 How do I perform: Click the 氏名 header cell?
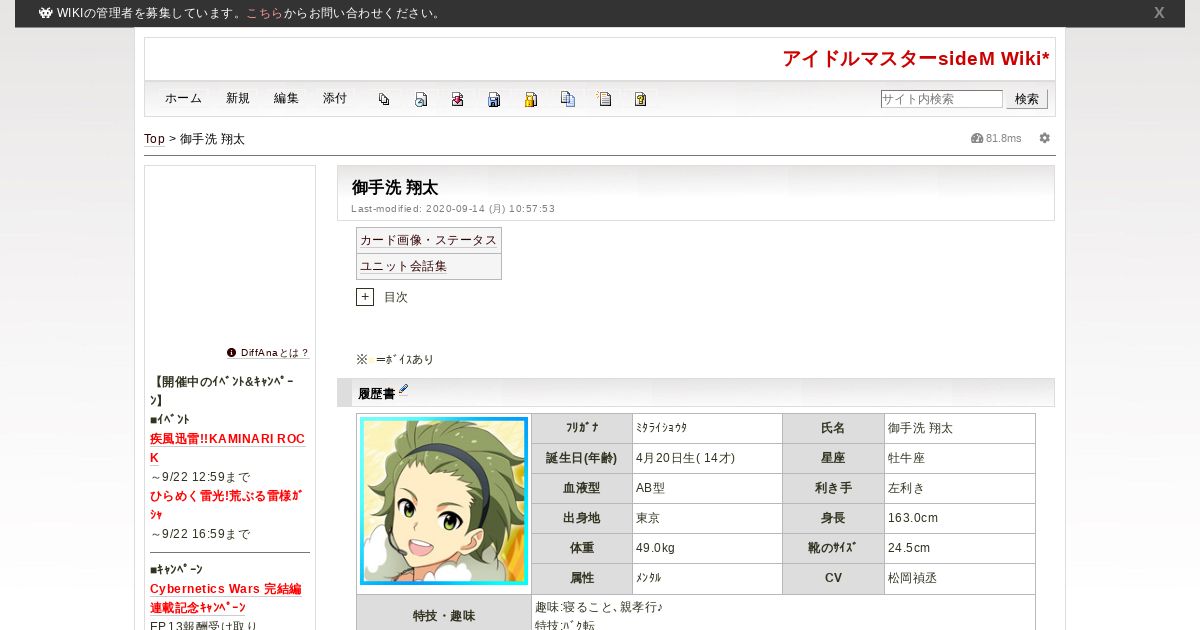tap(833, 428)
